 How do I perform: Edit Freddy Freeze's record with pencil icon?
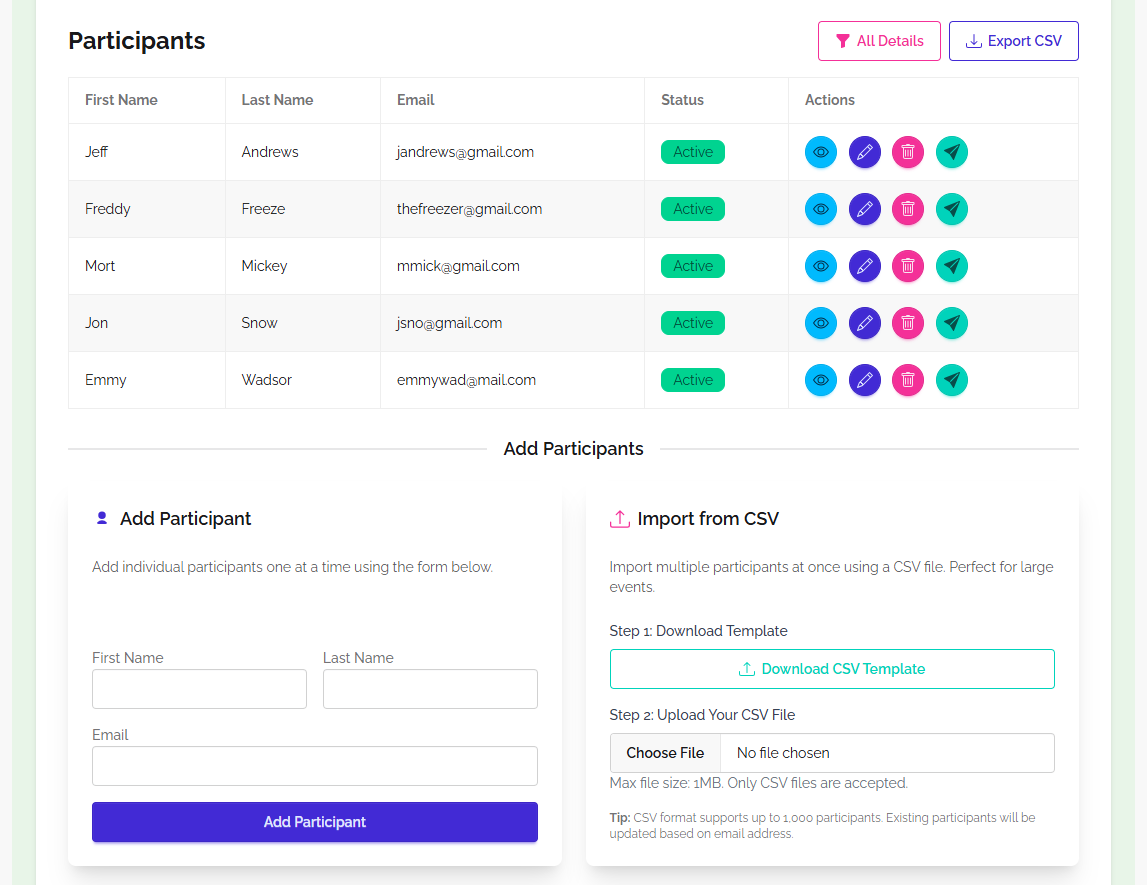click(864, 209)
